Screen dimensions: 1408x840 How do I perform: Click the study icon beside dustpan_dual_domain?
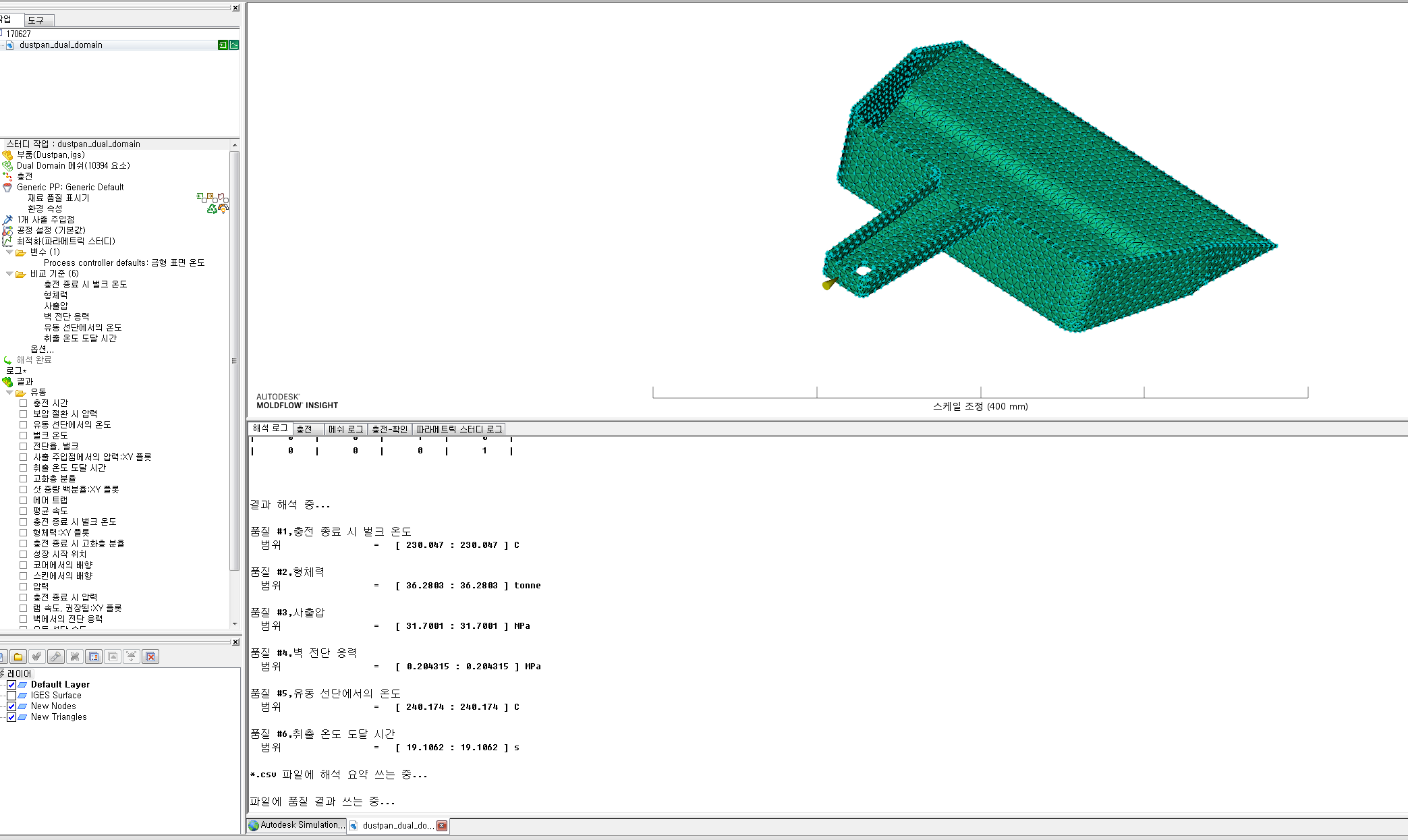[10, 45]
